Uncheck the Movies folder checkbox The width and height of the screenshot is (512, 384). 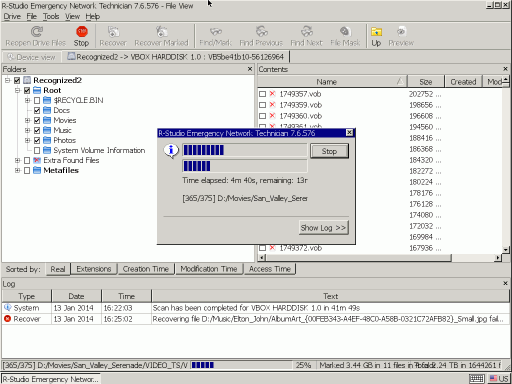tap(37, 120)
